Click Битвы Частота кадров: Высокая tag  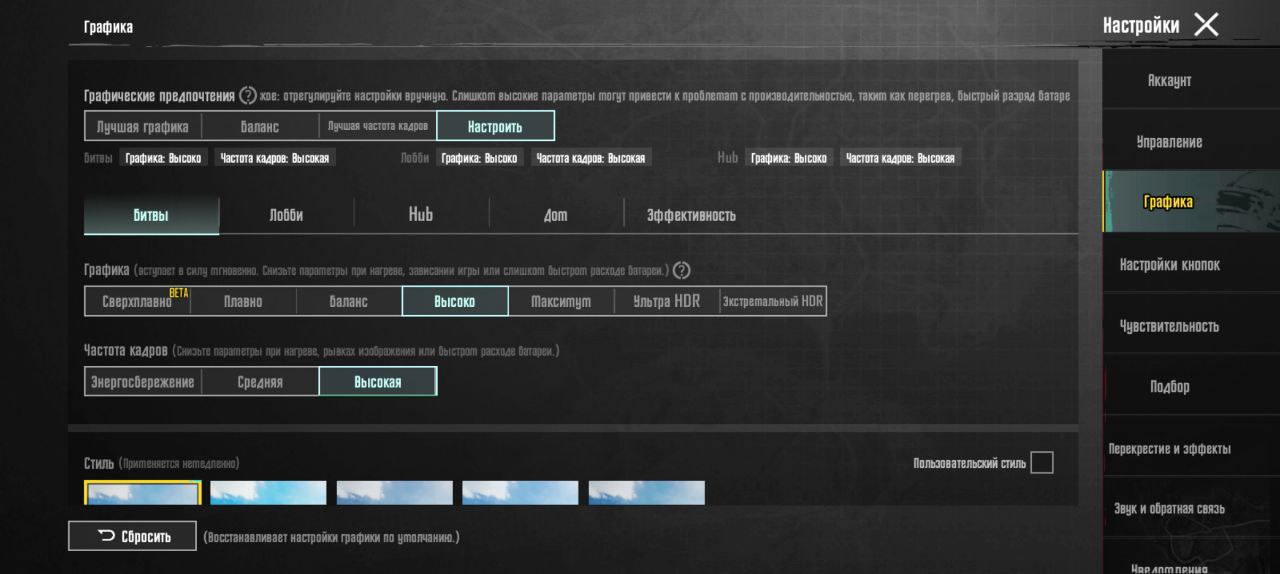click(x=274, y=158)
